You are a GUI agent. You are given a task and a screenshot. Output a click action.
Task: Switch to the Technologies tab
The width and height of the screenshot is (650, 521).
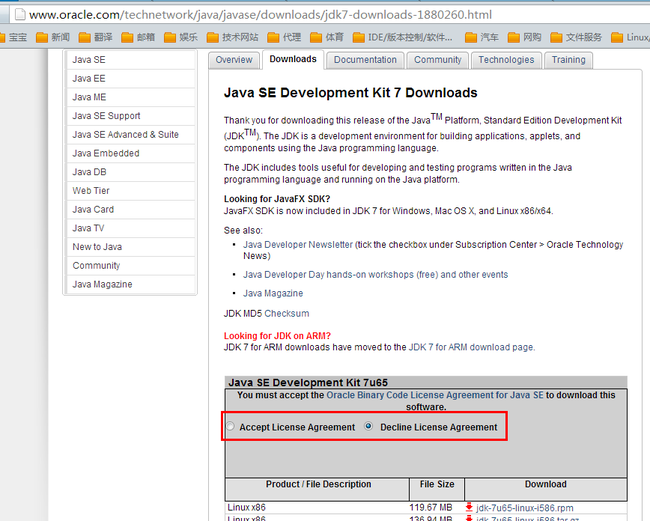(506, 60)
